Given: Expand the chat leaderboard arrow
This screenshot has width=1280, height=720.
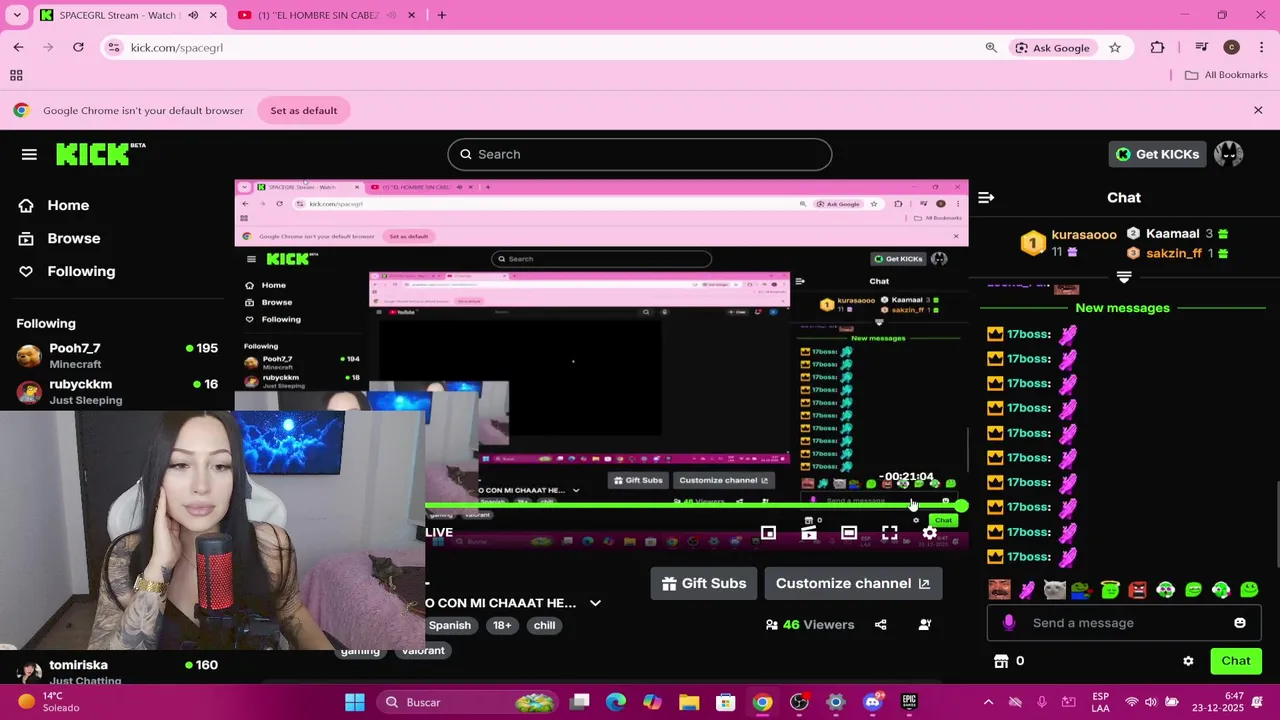Looking at the screenshot, I should [x=1124, y=277].
